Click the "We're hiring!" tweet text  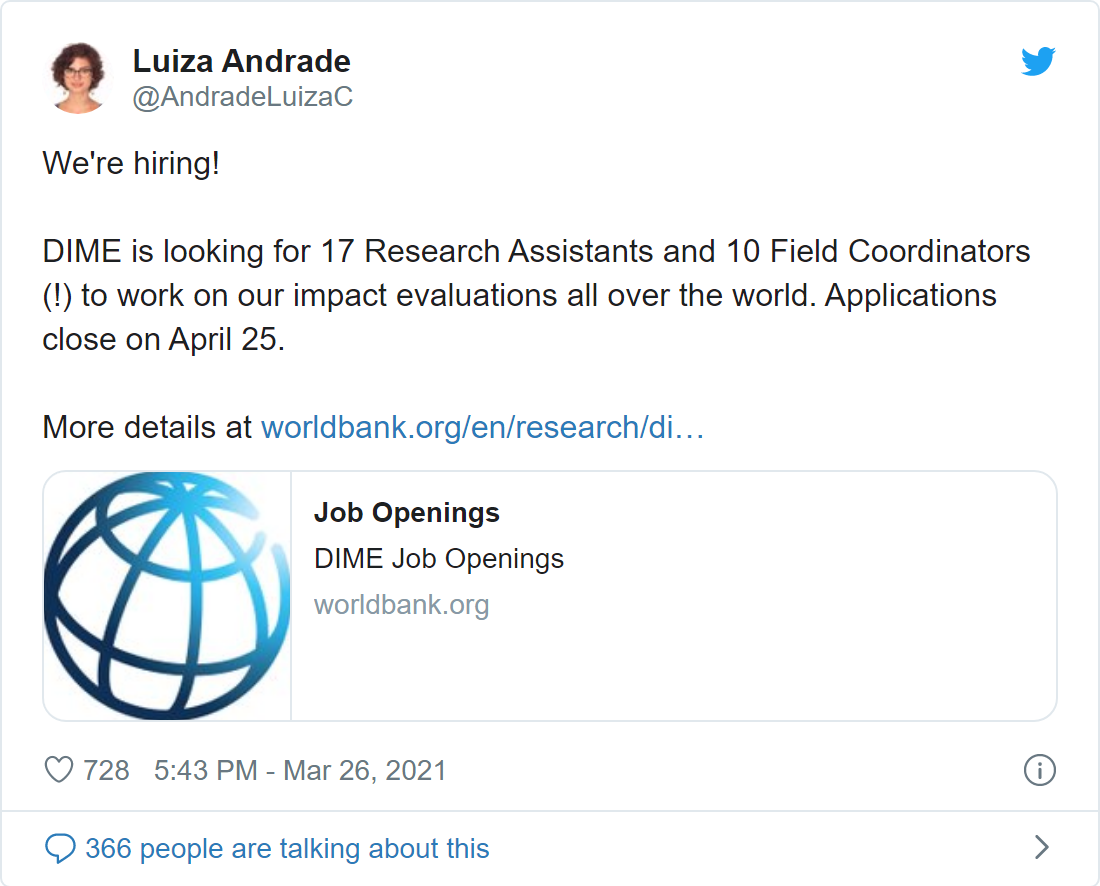pyautogui.click(x=131, y=163)
